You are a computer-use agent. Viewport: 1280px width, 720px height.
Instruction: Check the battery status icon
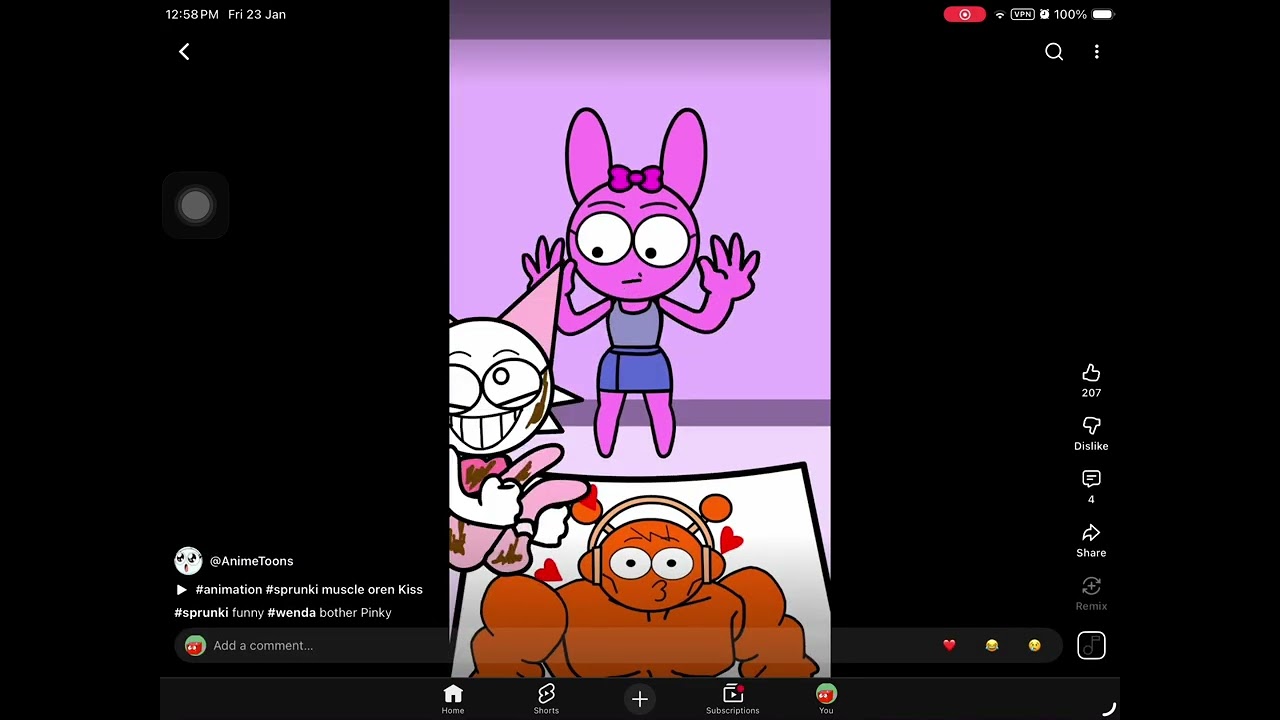point(1102,15)
